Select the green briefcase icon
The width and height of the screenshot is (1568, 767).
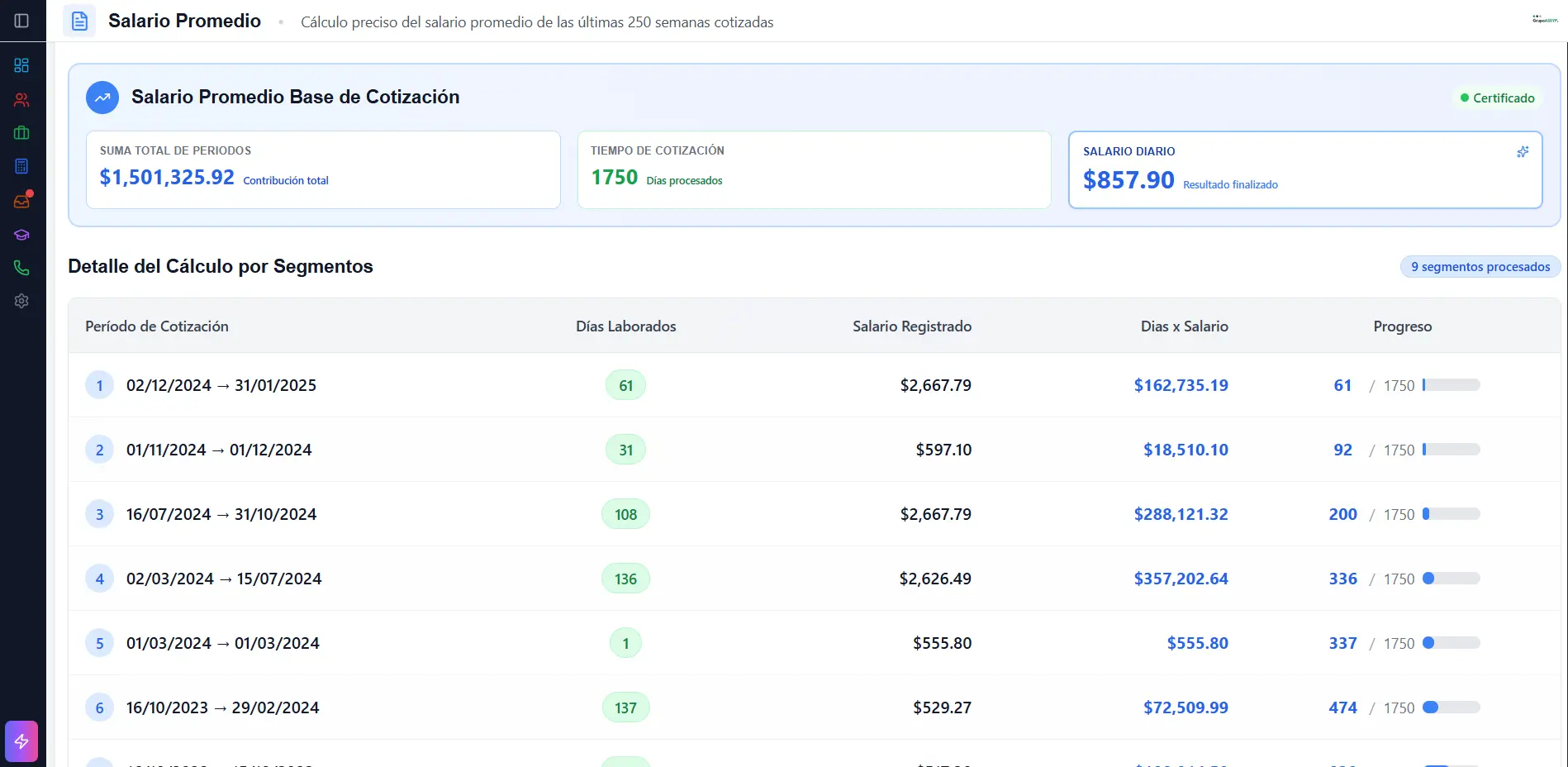point(22,133)
